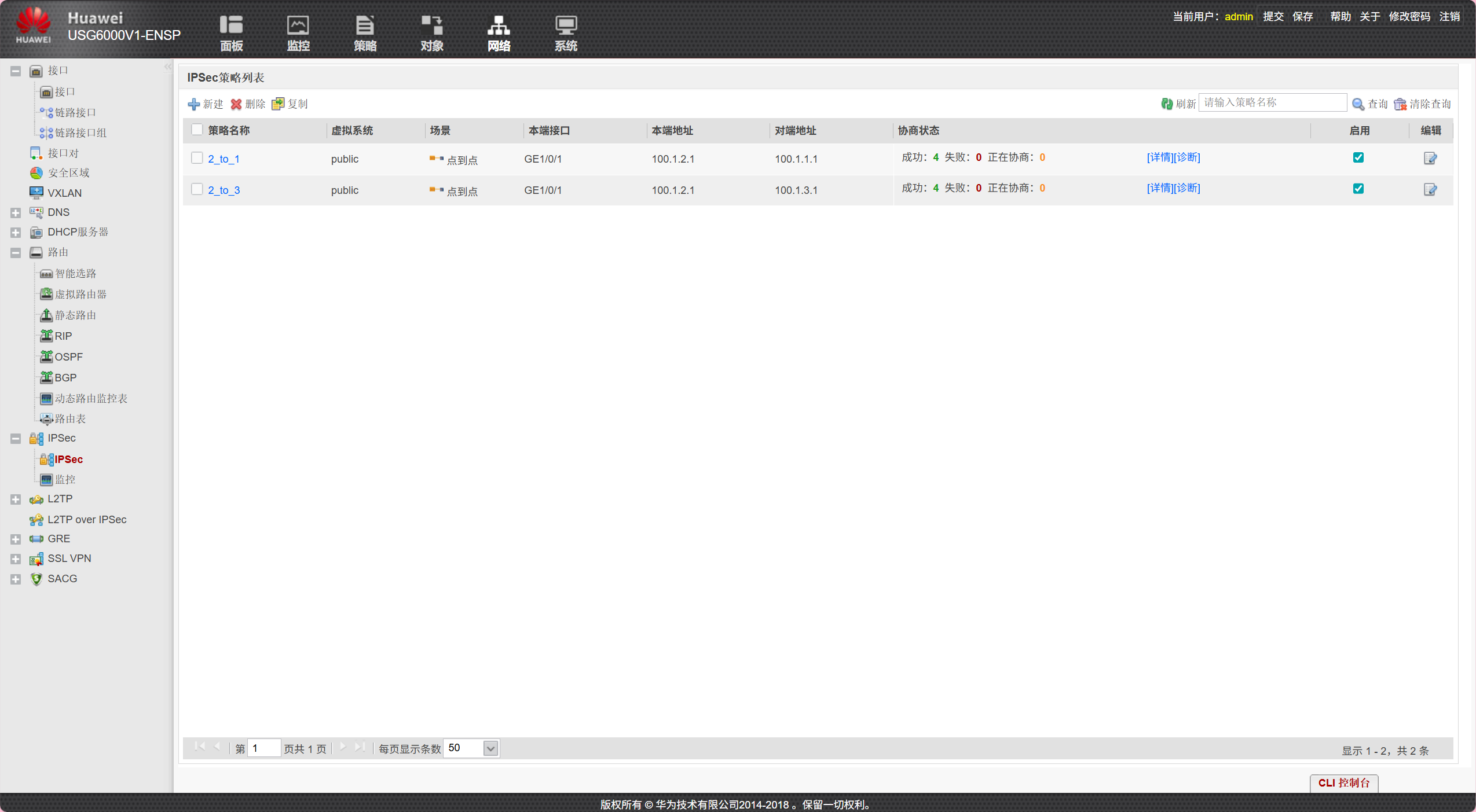Click the red delete X icon
The height and width of the screenshot is (812, 1476).
pyautogui.click(x=236, y=104)
